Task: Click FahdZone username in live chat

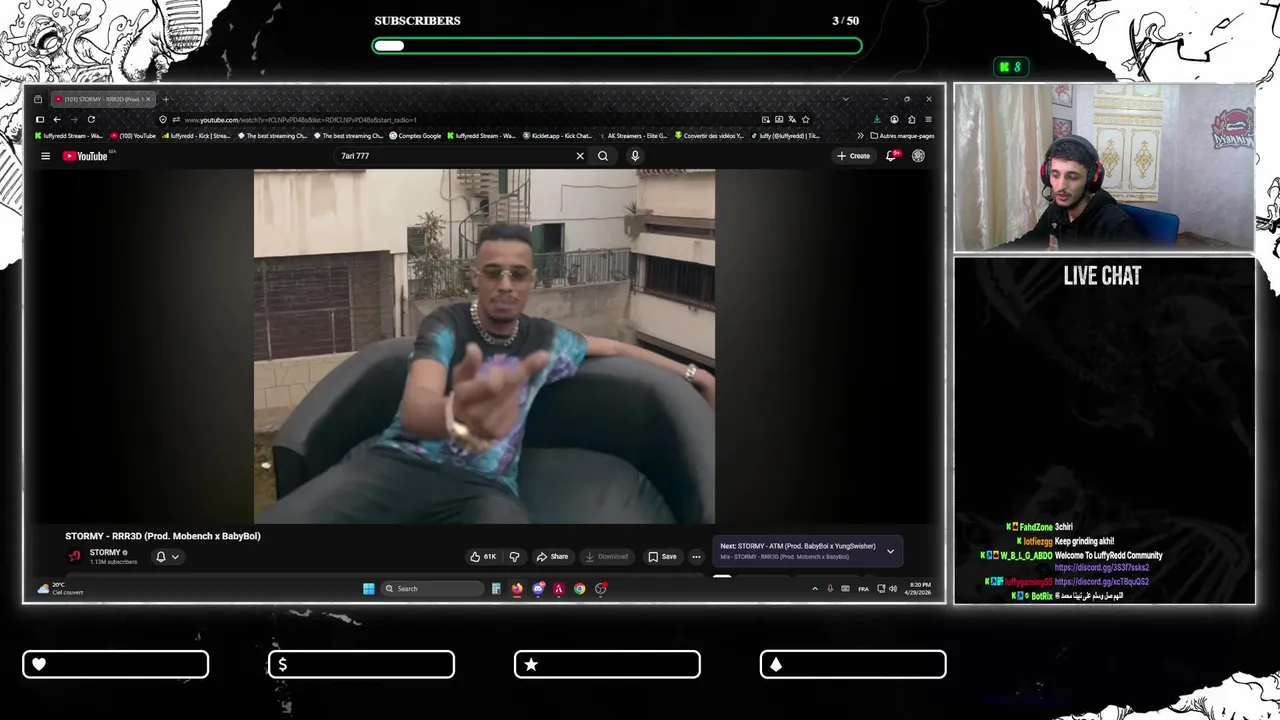Action: click(1035, 527)
